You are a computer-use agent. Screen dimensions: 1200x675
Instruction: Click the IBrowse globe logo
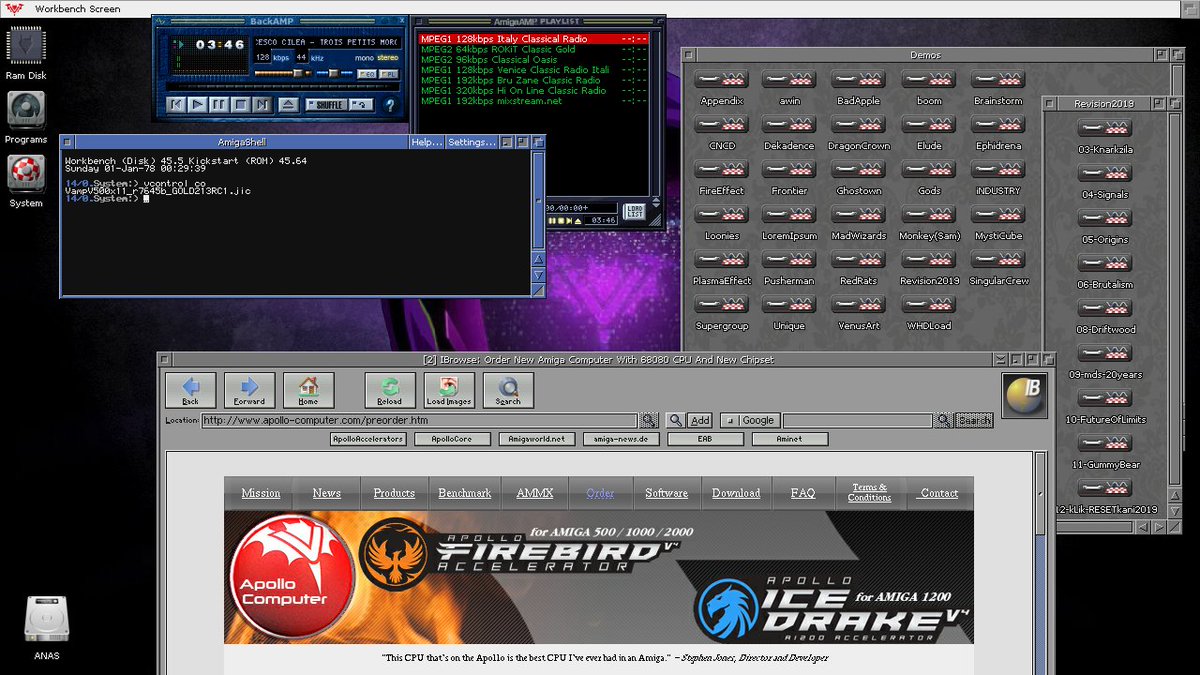(x=1025, y=395)
